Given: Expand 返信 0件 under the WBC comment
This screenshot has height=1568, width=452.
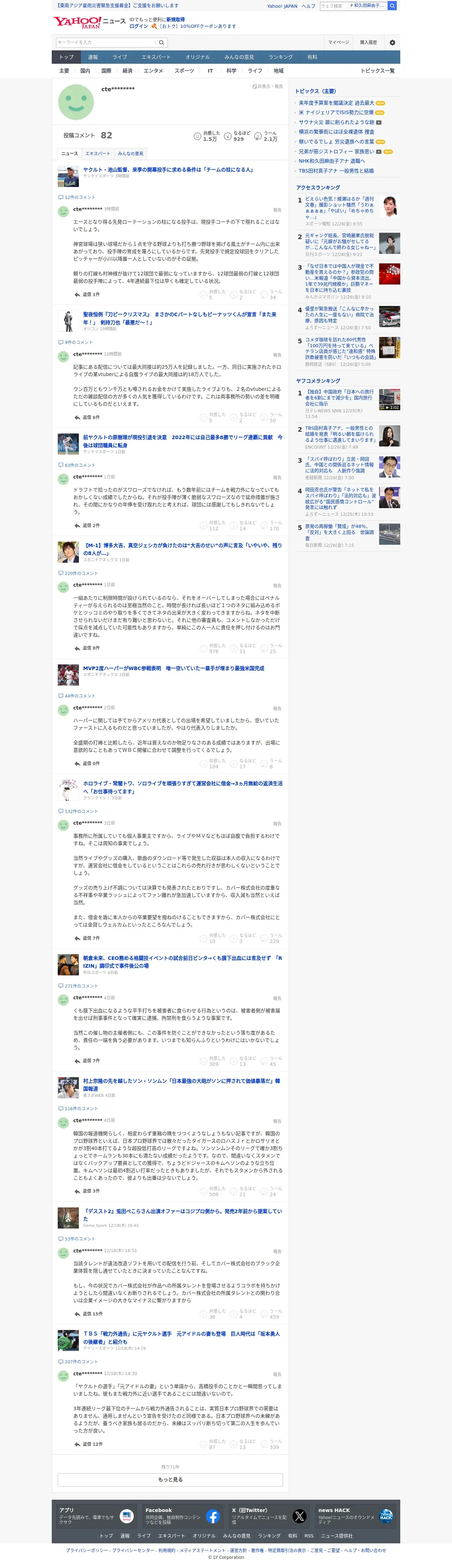Looking at the screenshot, I should coord(87,763).
